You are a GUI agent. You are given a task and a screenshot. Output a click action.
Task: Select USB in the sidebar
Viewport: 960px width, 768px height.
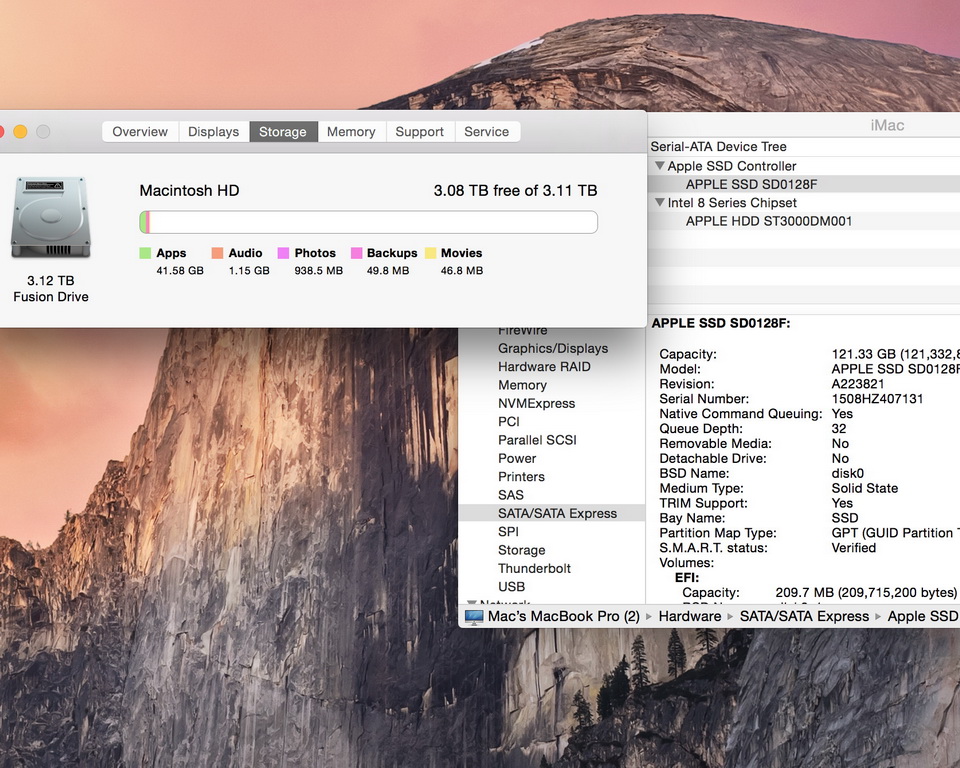(x=511, y=587)
